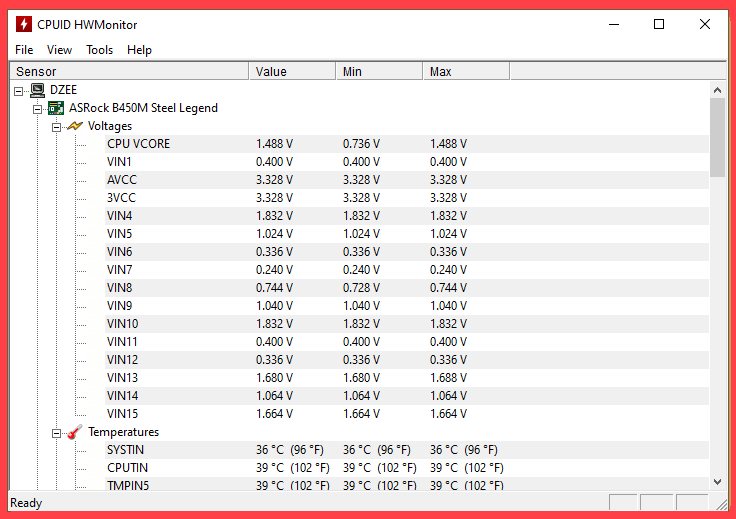Select the TMPIN5 temperature row
Screen dimensions: 736x519
pos(406,484)
